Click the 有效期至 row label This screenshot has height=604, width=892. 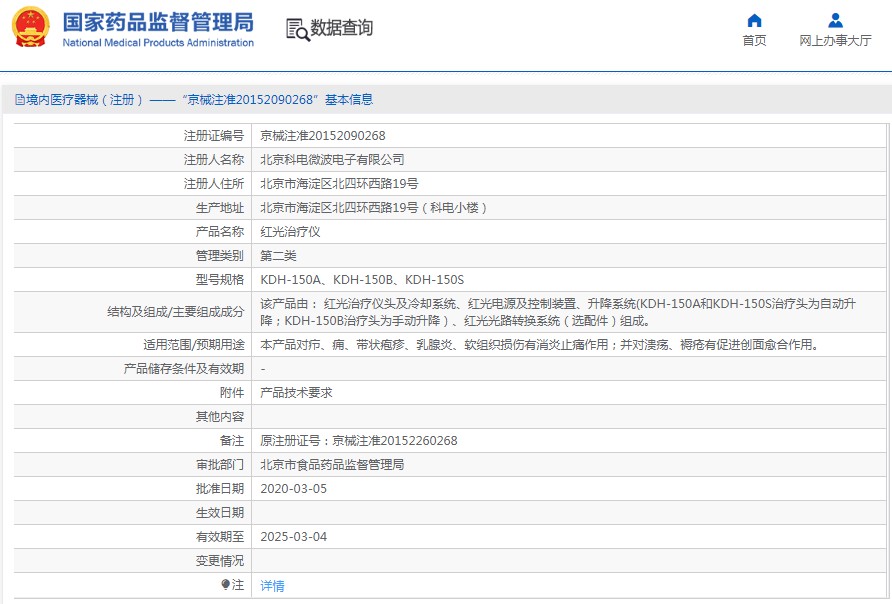pos(220,537)
